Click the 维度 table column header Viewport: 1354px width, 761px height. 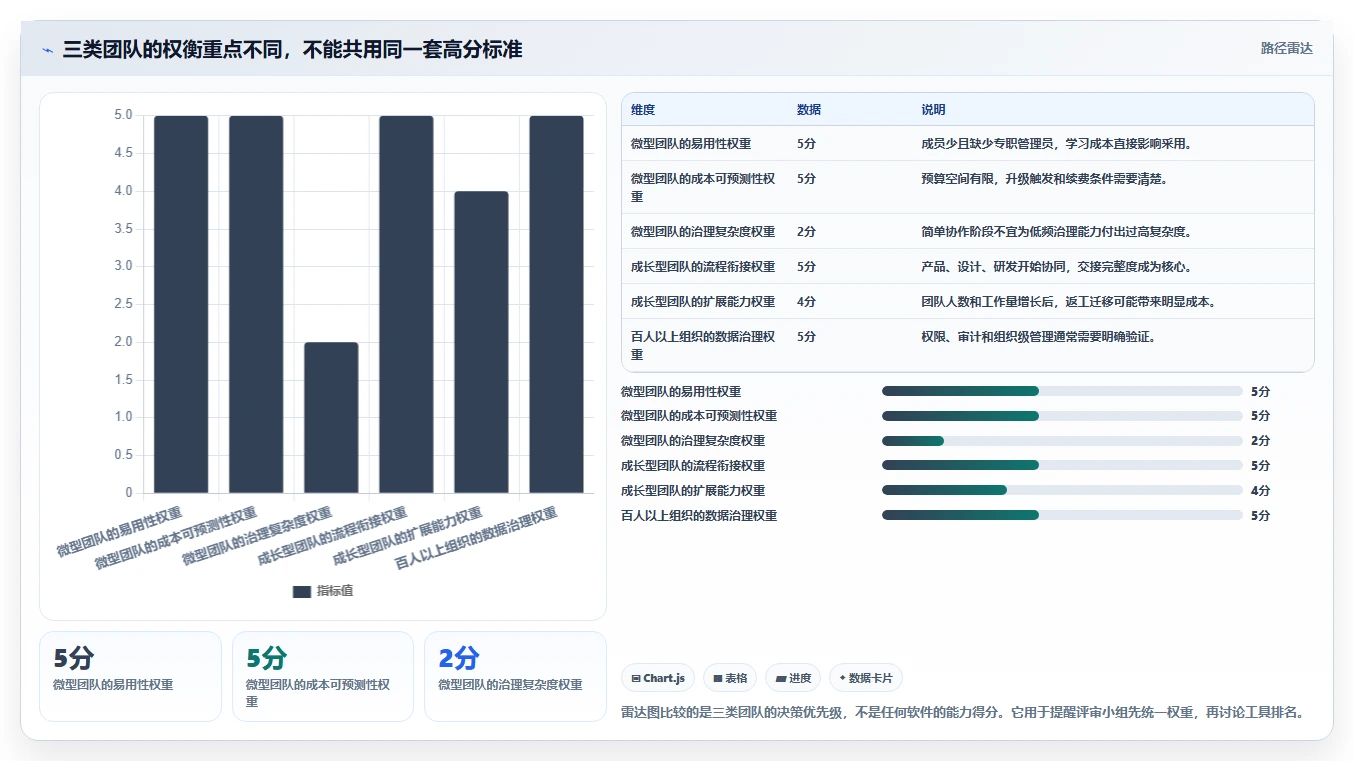click(x=643, y=110)
